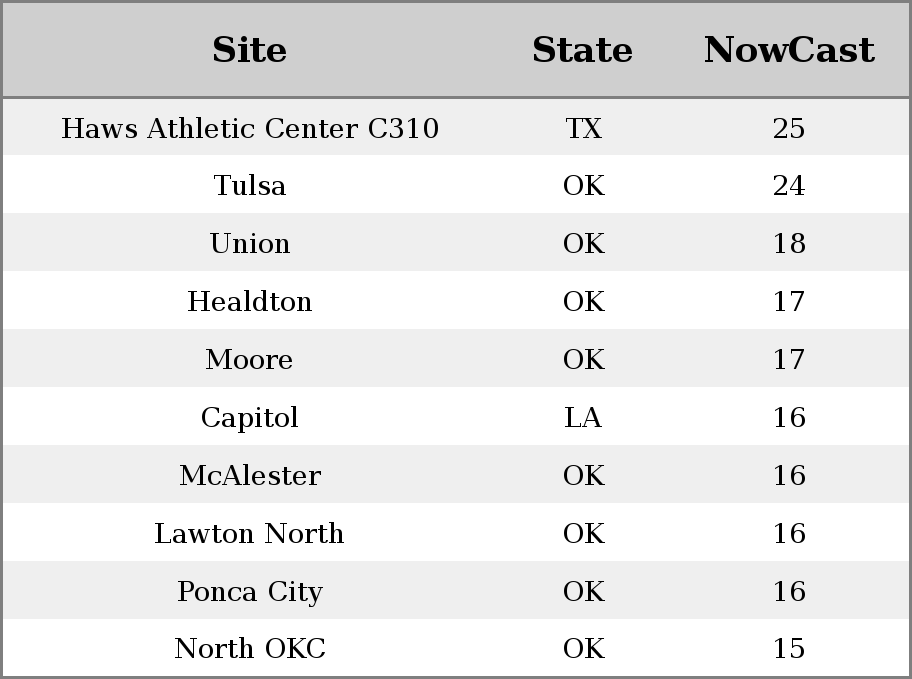Sort by the State column header

[x=583, y=50]
